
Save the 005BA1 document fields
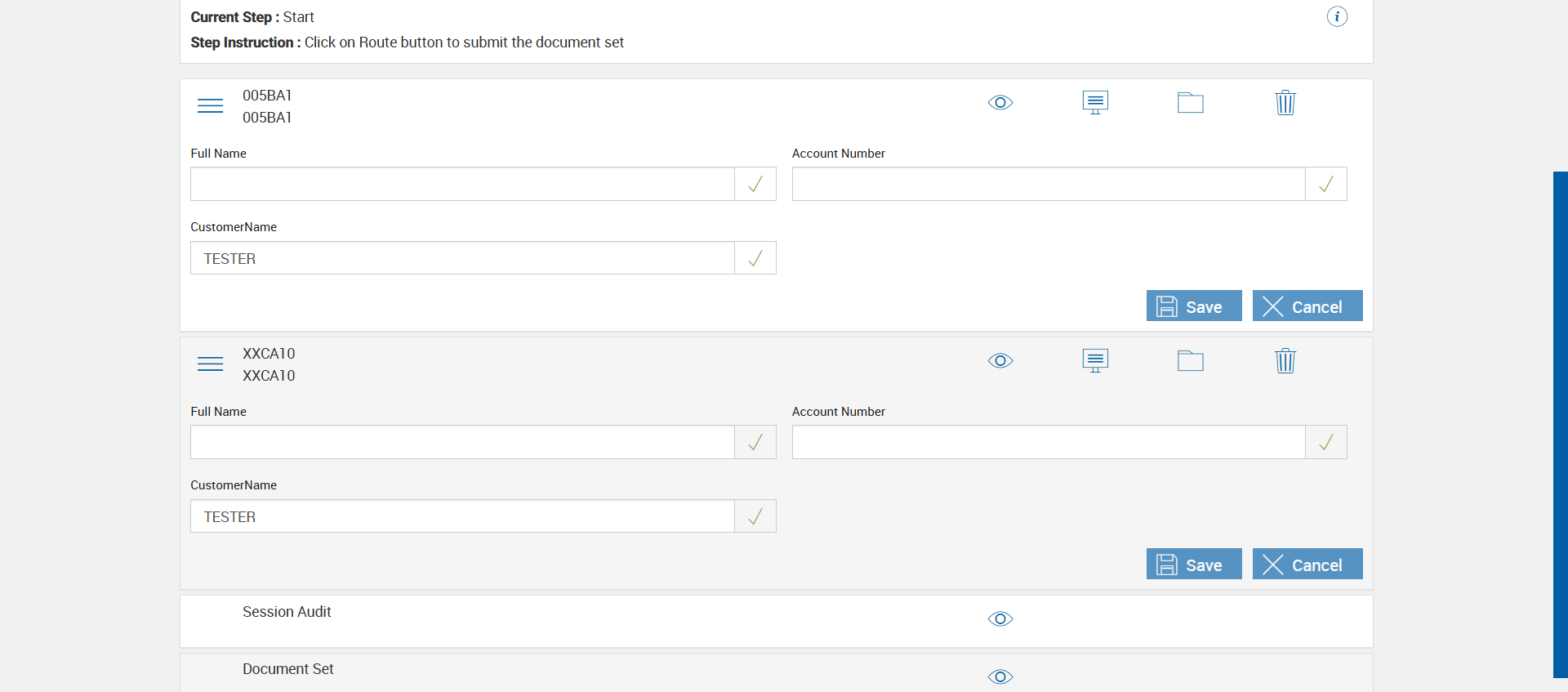pos(1193,306)
